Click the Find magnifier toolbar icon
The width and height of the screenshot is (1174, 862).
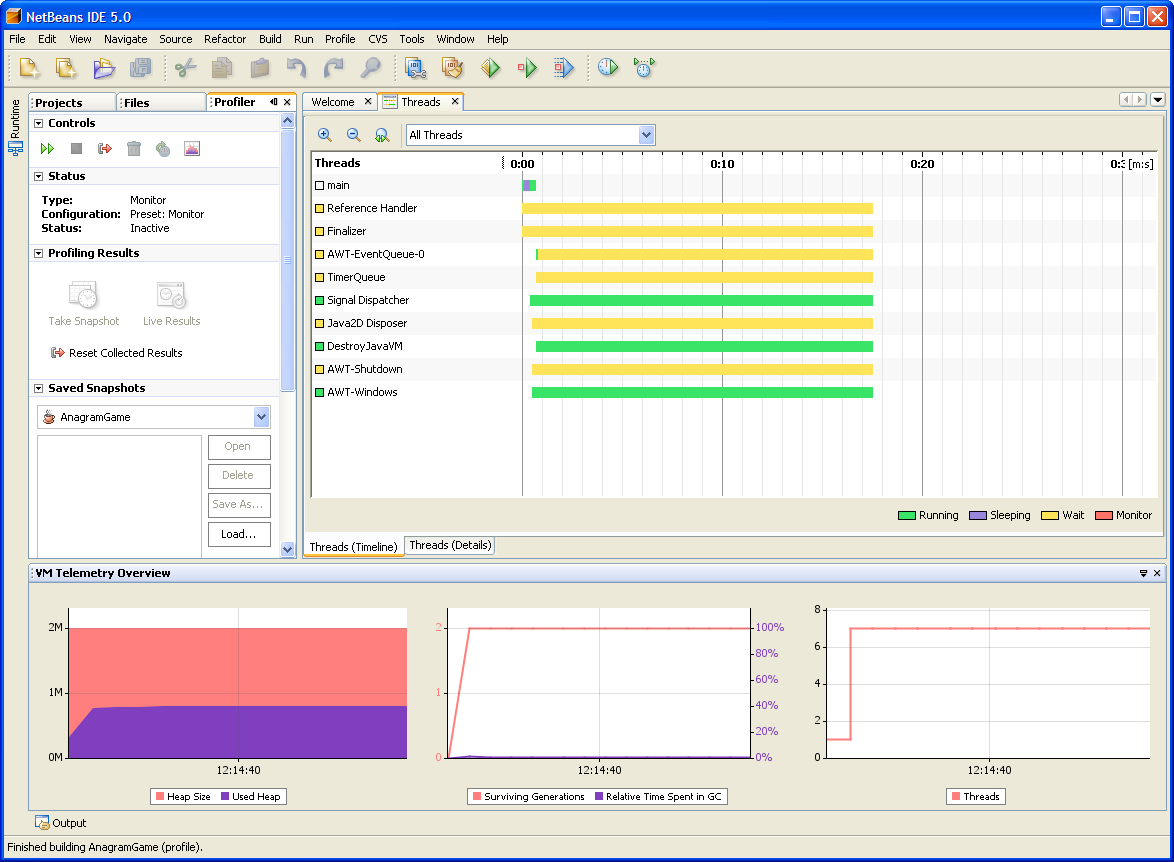pyautogui.click(x=371, y=68)
